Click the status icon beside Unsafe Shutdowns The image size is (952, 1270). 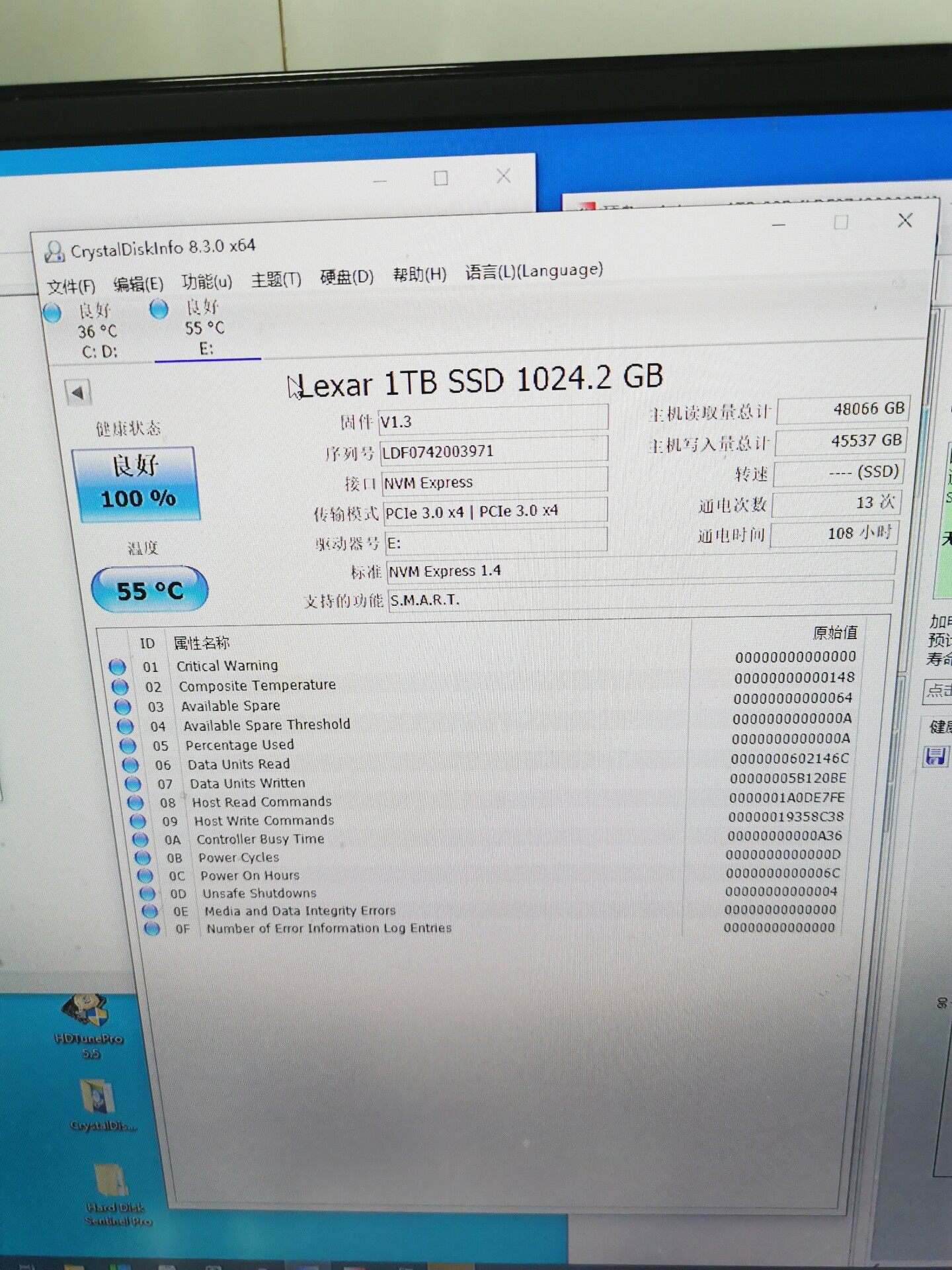(x=147, y=894)
